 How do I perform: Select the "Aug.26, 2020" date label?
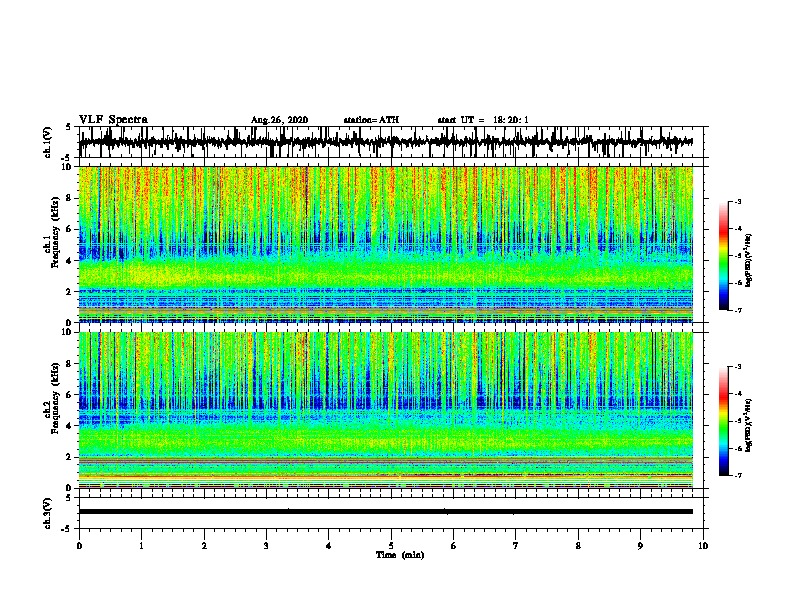279,120
